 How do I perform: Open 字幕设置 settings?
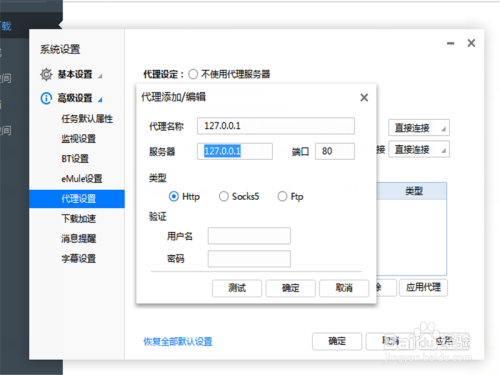click(x=78, y=259)
